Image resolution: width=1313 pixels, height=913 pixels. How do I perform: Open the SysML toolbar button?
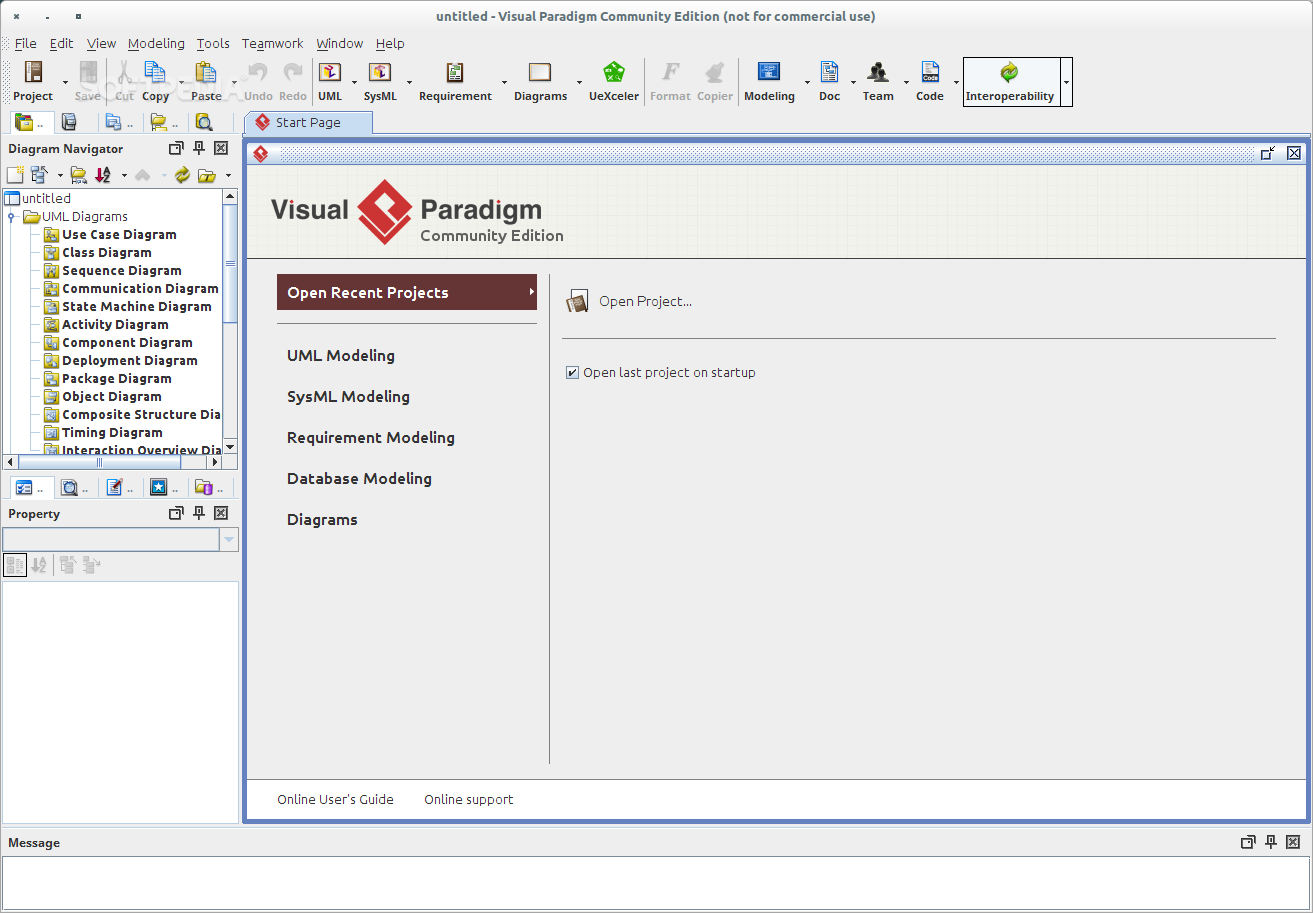pyautogui.click(x=380, y=82)
